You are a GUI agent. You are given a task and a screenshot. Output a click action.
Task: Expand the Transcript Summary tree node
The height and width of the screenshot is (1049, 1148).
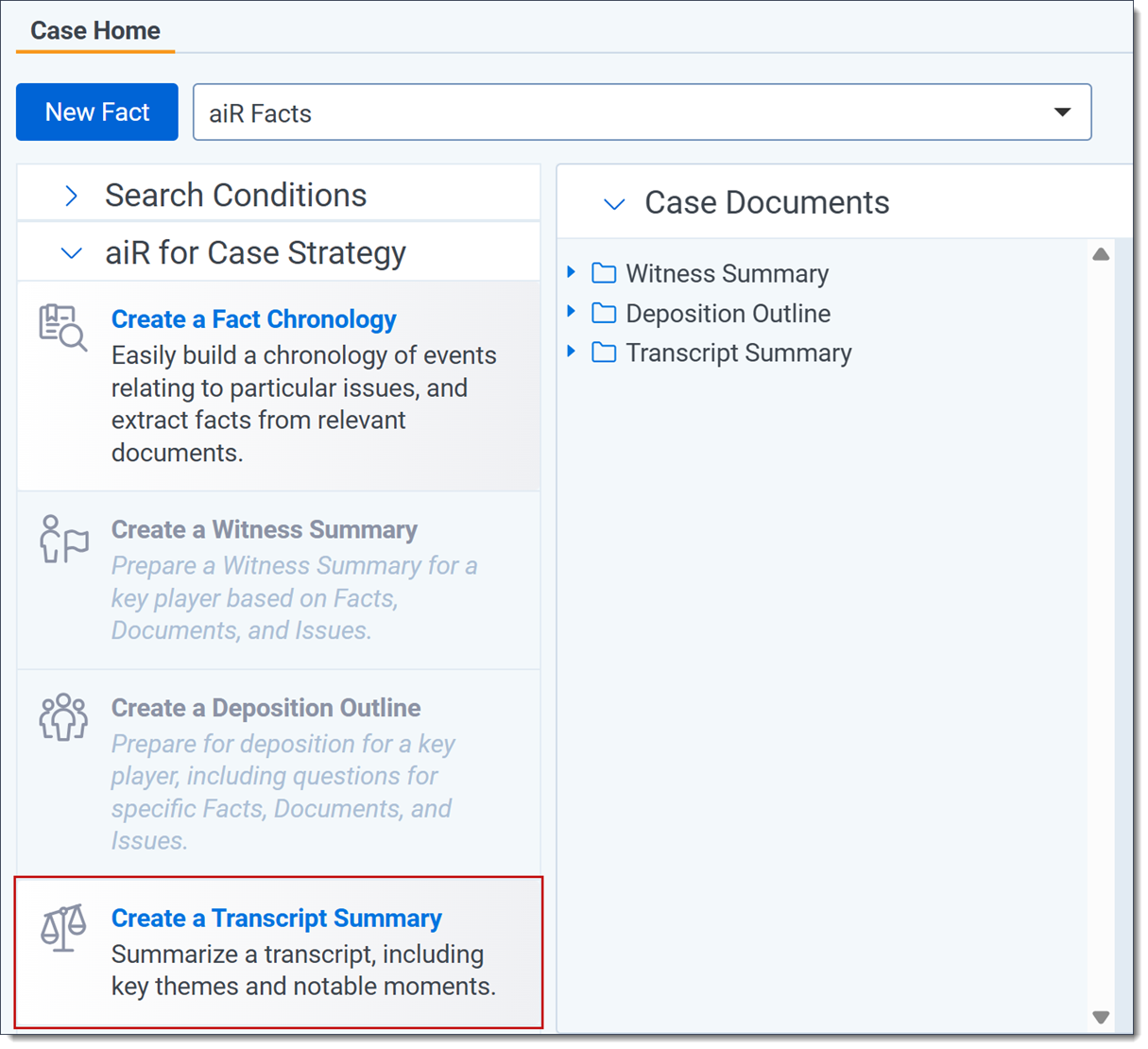[x=573, y=352]
